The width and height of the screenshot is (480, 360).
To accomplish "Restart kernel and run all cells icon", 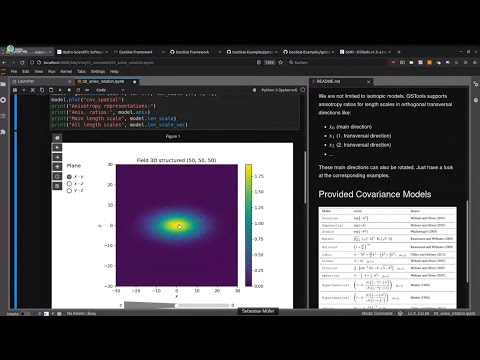I will pos(87,90).
